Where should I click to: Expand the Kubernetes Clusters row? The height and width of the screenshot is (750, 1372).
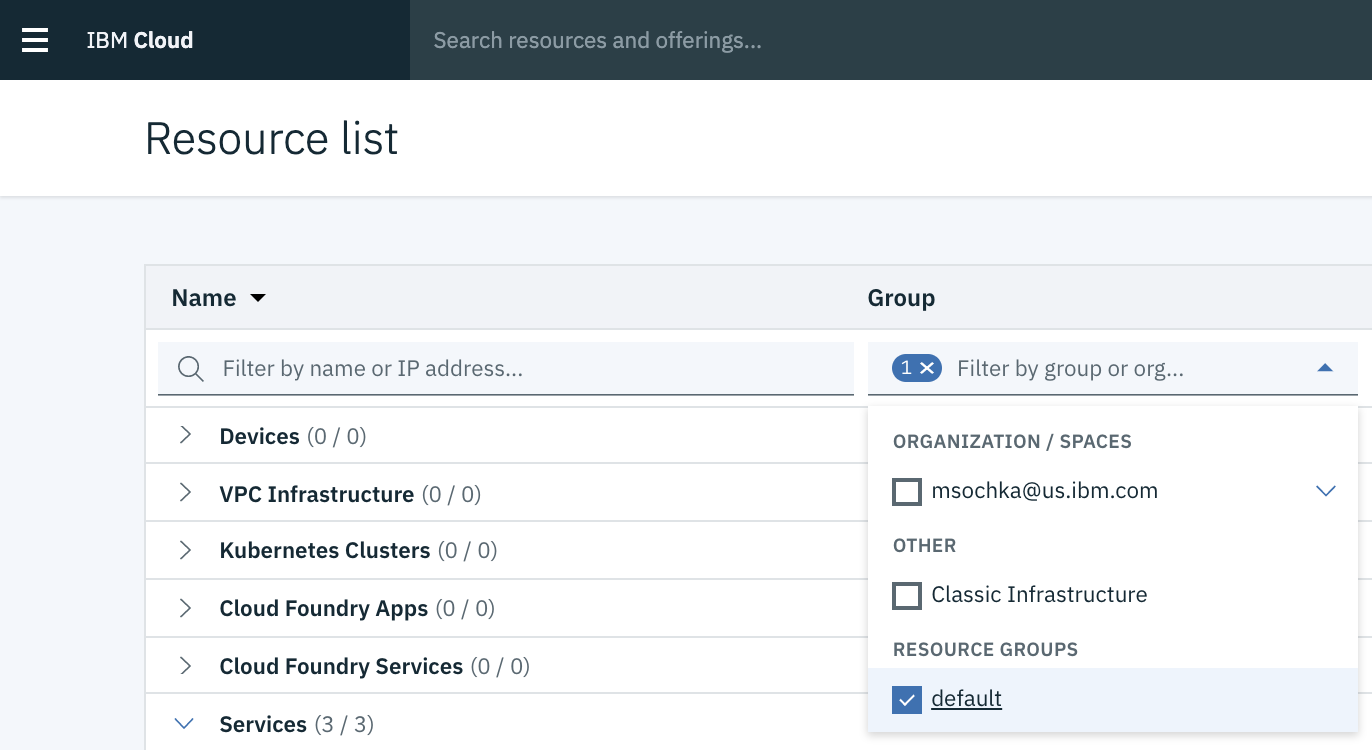click(185, 550)
